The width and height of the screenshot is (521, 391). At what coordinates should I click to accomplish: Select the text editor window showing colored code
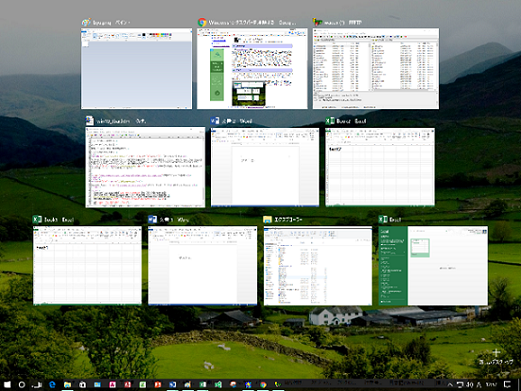tap(145, 167)
